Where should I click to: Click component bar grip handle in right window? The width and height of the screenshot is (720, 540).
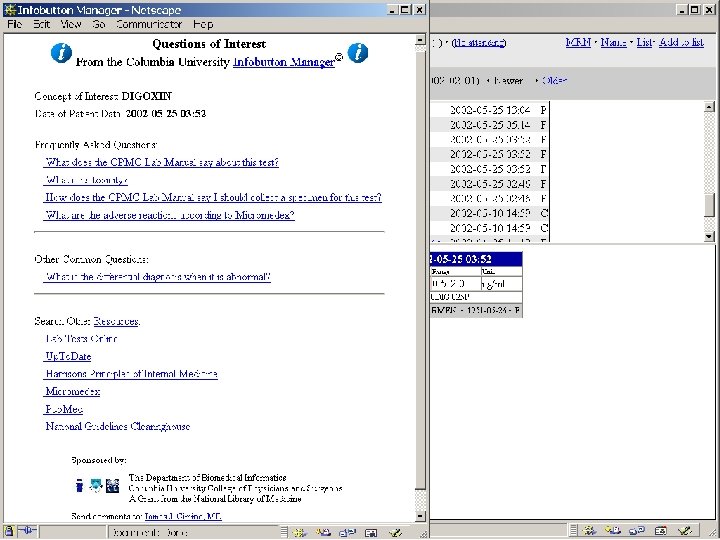574,531
